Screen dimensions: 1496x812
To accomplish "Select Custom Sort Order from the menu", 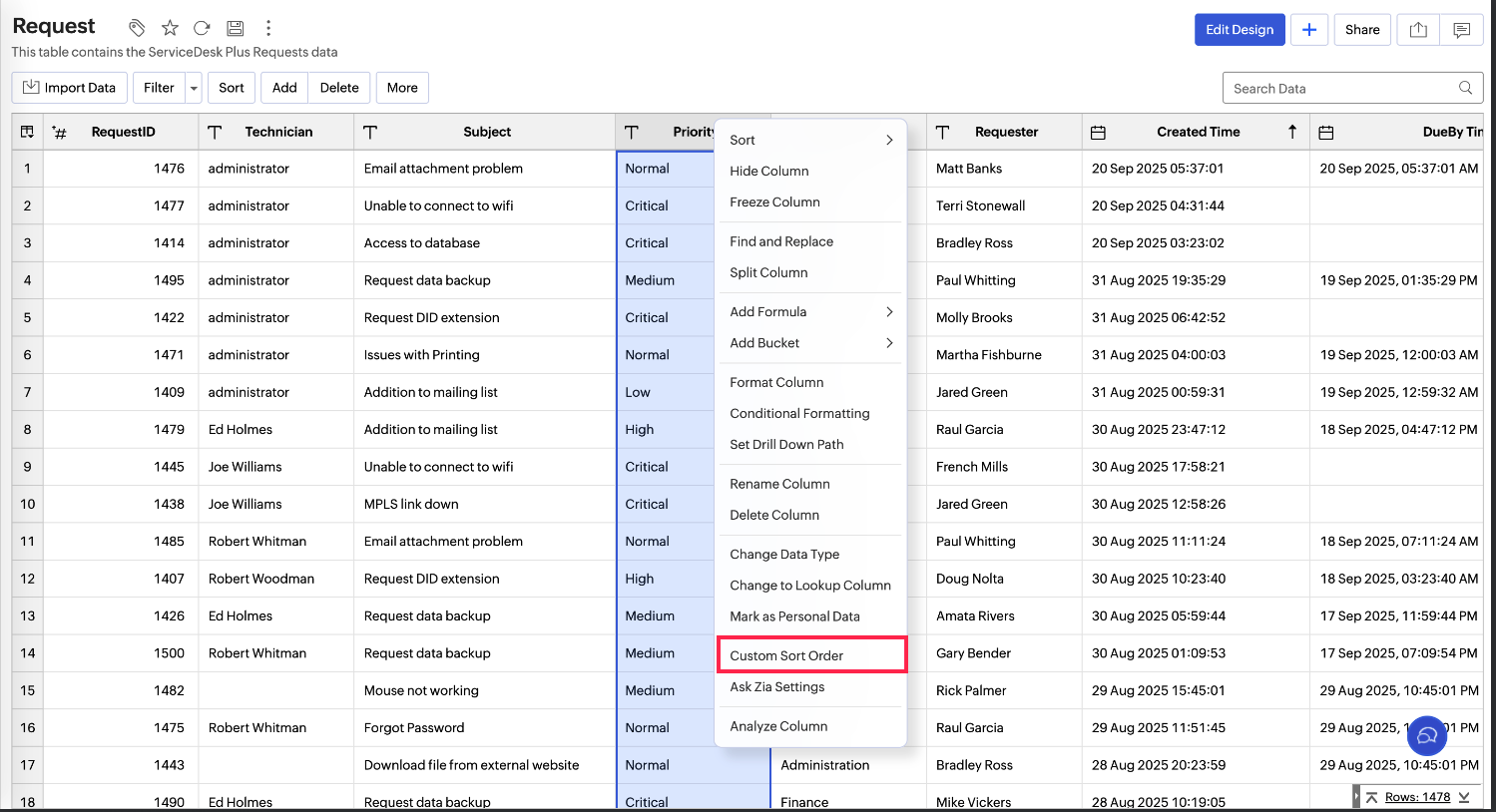I will point(786,655).
